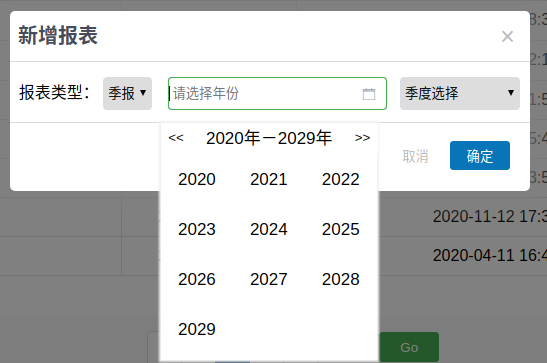Select year 2021 in the picker
The image size is (547, 363).
(269, 179)
